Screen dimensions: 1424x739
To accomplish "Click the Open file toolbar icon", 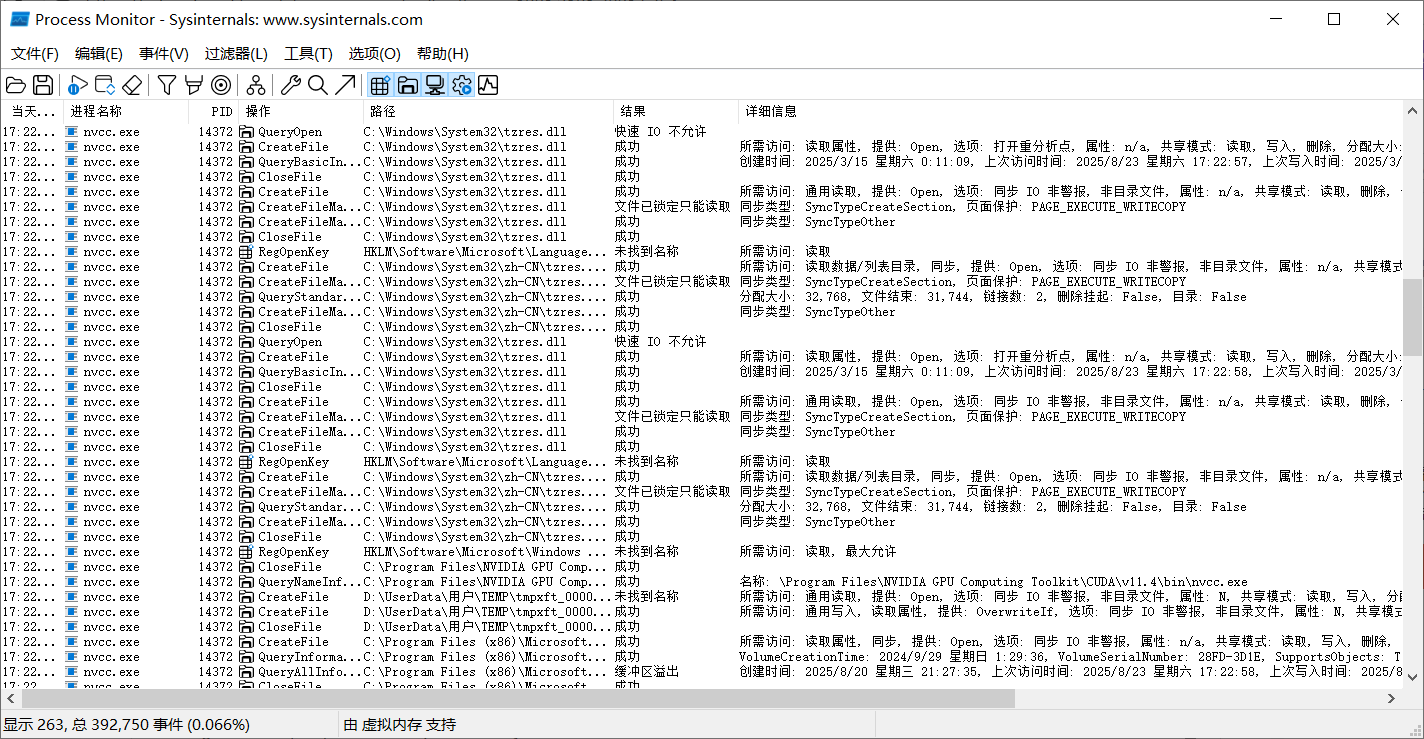I will pyautogui.click(x=16, y=85).
